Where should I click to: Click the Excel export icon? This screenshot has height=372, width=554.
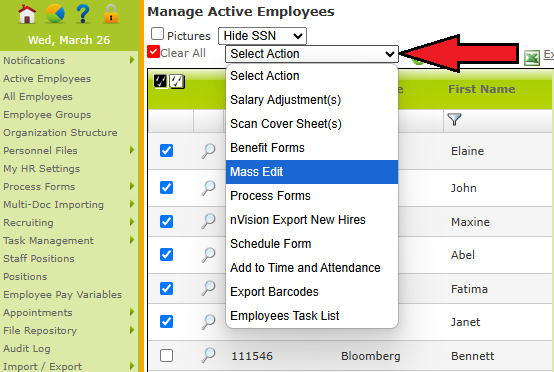(x=532, y=58)
